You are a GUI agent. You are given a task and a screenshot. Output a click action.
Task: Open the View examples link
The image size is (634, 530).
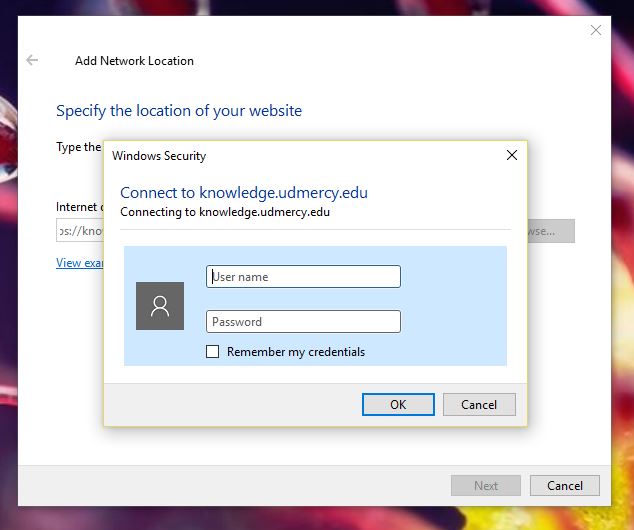(79, 263)
